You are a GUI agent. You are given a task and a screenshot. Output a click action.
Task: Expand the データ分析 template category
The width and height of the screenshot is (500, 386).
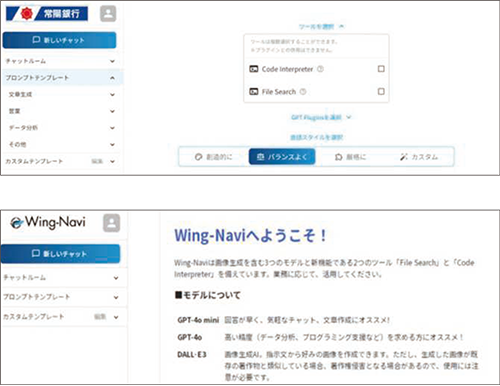point(62,128)
